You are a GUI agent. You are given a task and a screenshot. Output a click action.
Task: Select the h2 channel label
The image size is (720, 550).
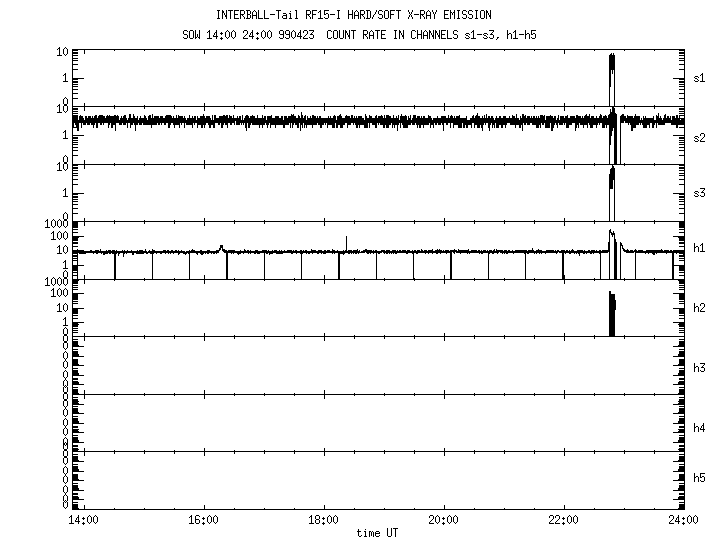click(x=700, y=310)
